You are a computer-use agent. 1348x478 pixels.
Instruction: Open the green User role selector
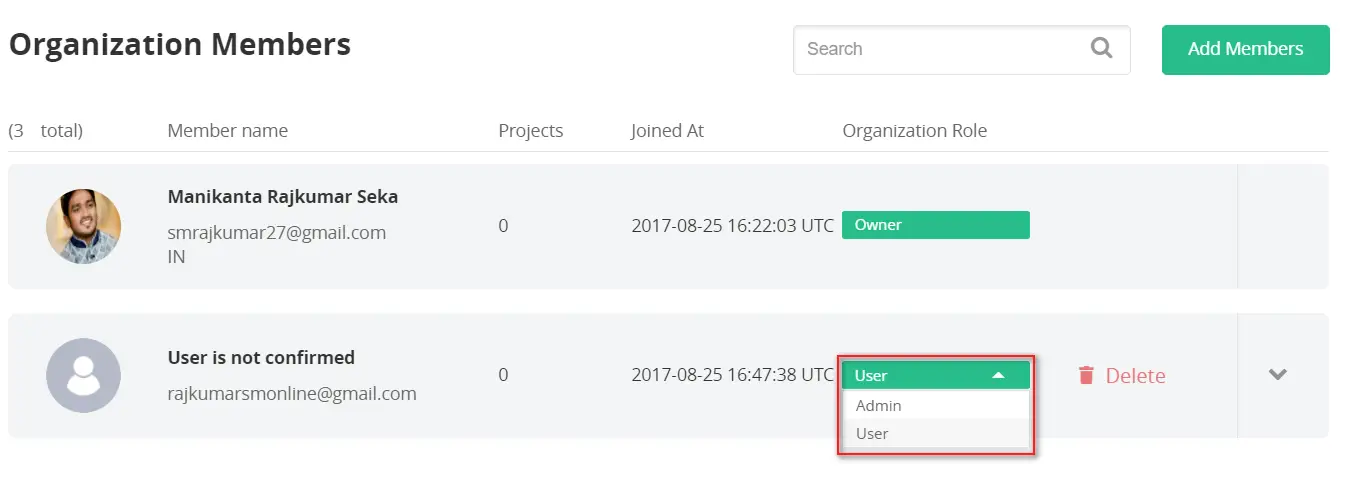pos(936,375)
